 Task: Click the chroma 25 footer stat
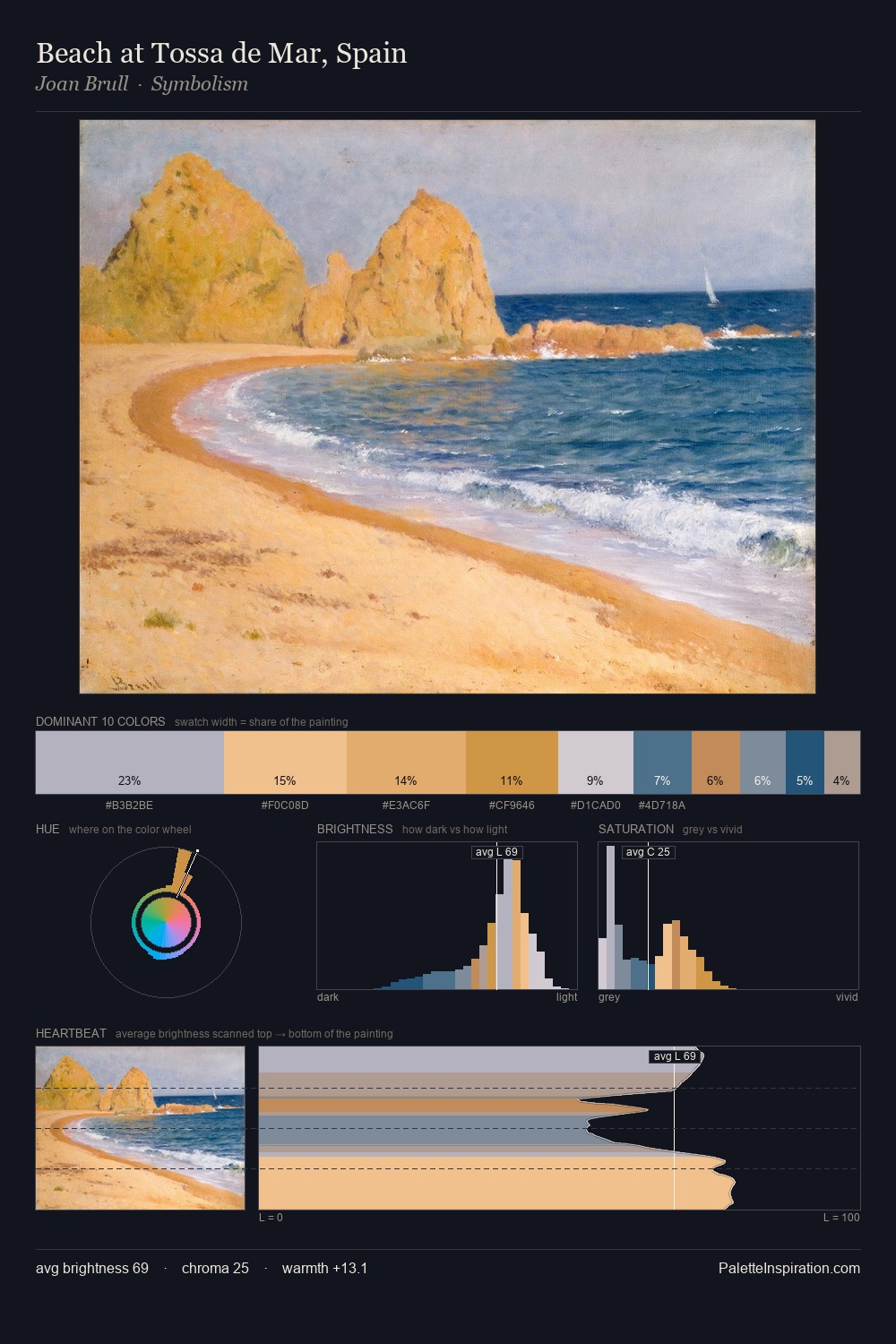pyautogui.click(x=215, y=1268)
